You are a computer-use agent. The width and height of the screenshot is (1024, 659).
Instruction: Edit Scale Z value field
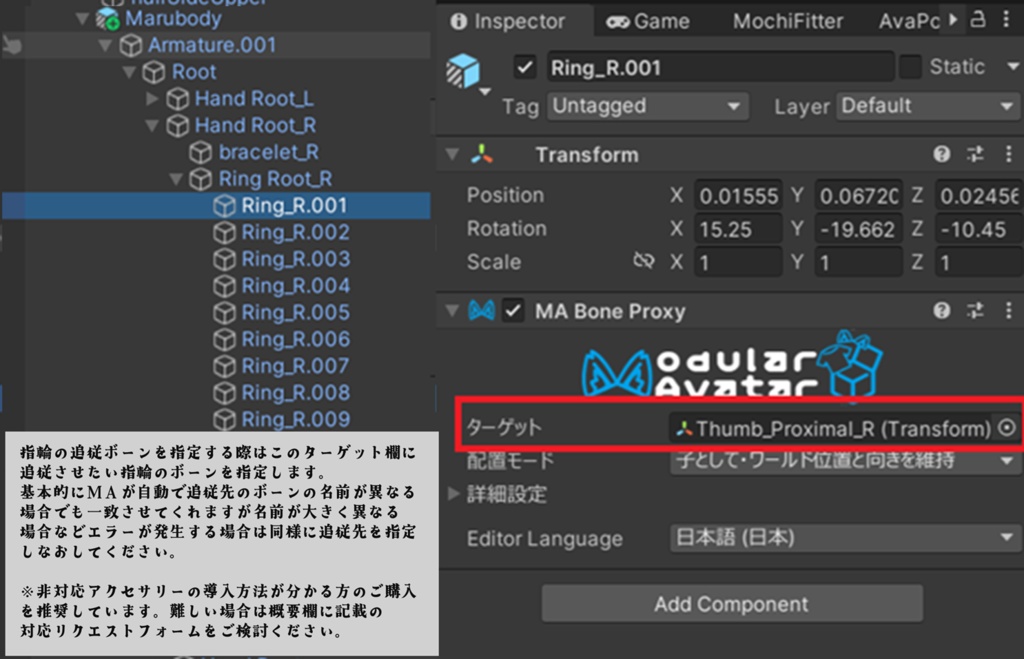click(x=979, y=263)
